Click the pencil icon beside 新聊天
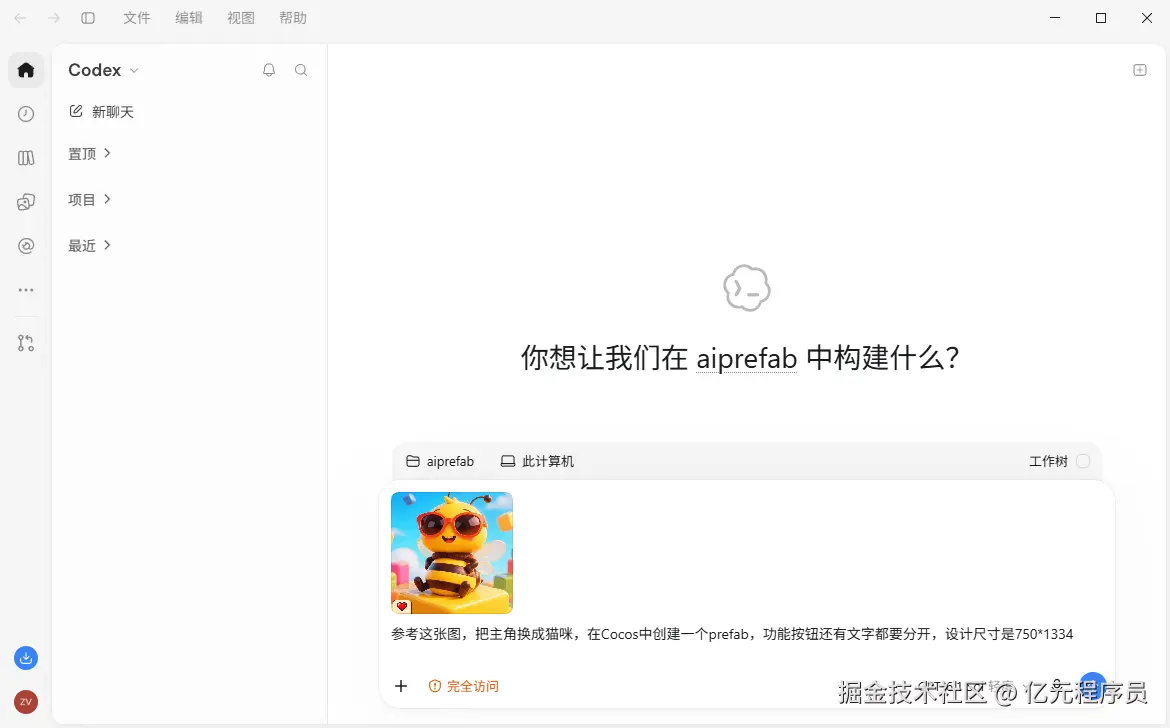Screen dimensions: 1170x728 click(76, 111)
